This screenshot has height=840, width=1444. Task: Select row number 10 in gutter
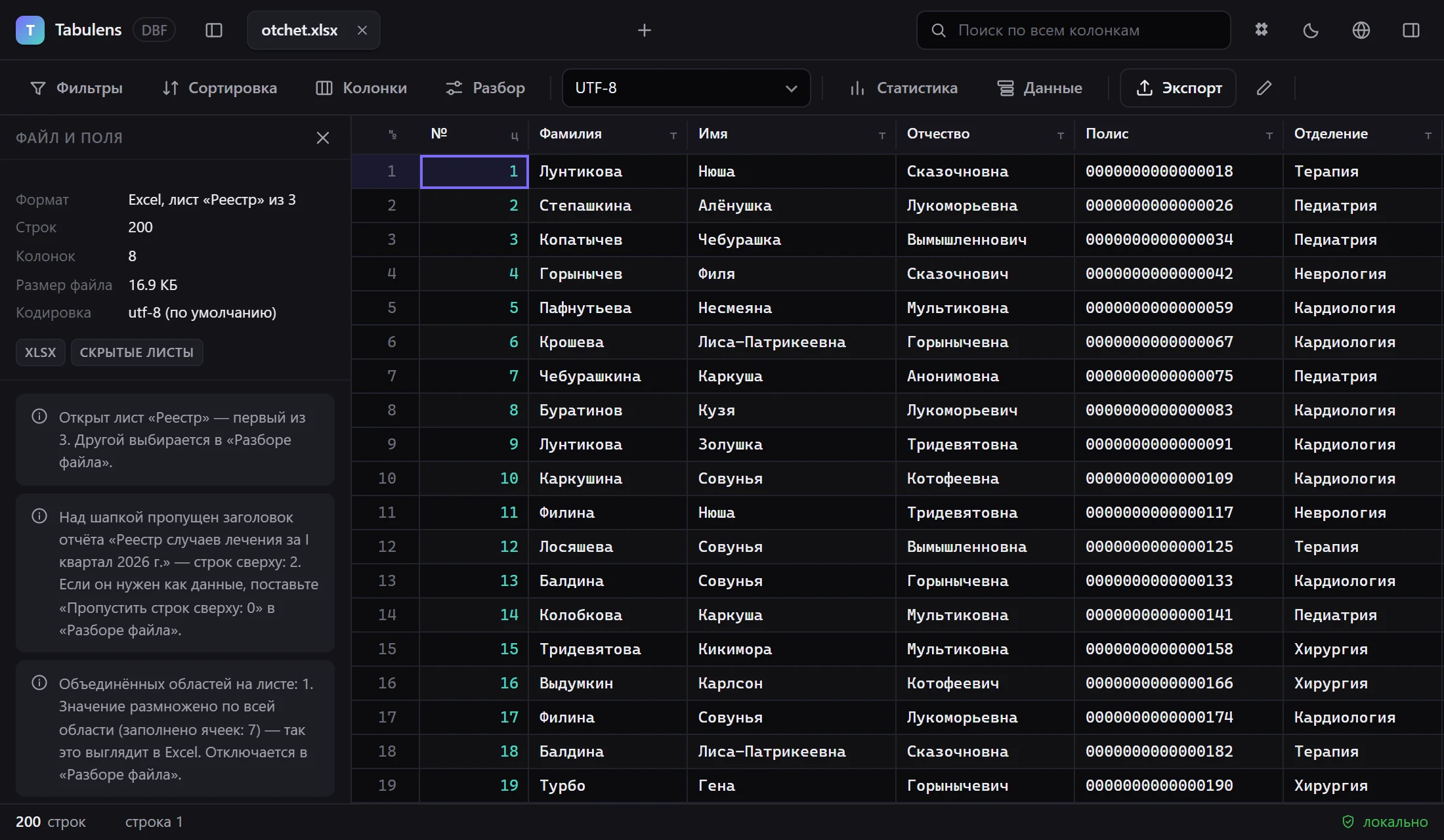[386, 478]
